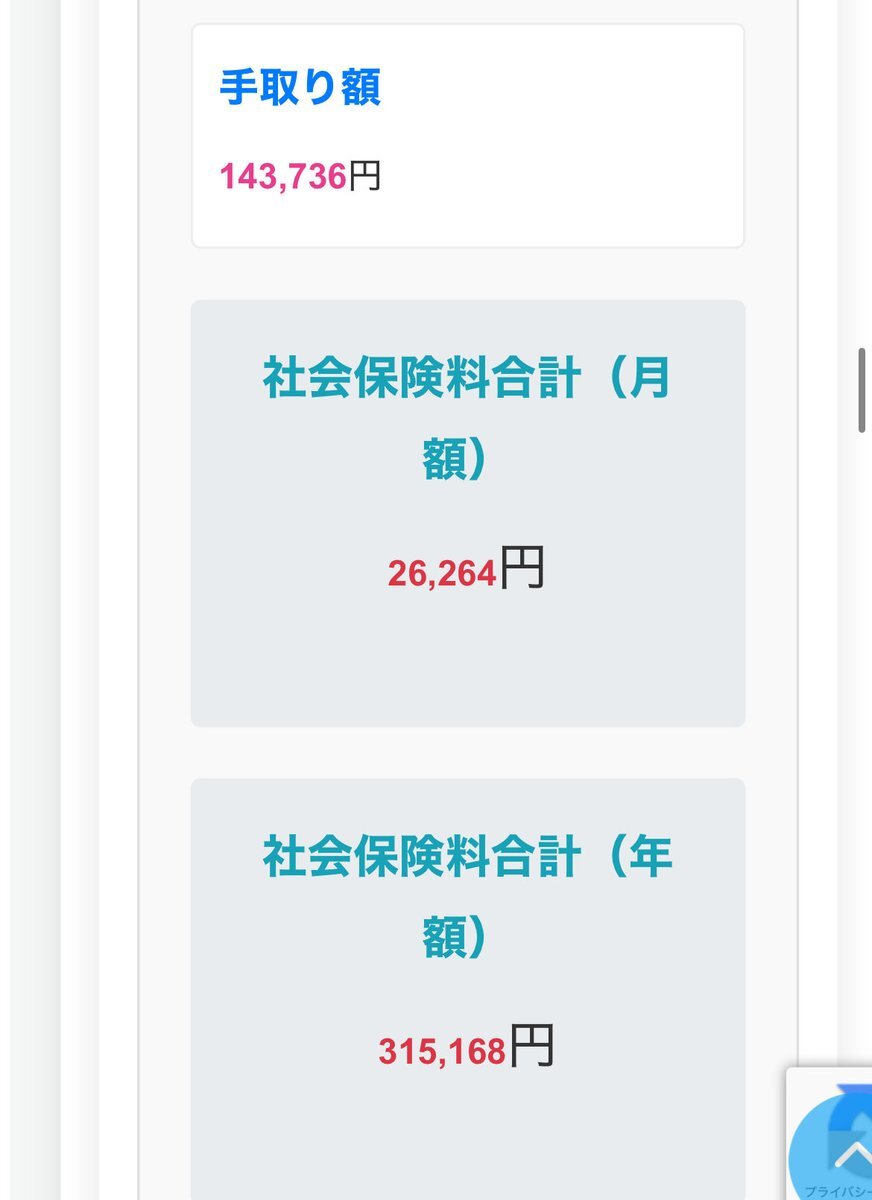Click the プライバシー privacy text

pyautogui.click(x=838, y=1192)
